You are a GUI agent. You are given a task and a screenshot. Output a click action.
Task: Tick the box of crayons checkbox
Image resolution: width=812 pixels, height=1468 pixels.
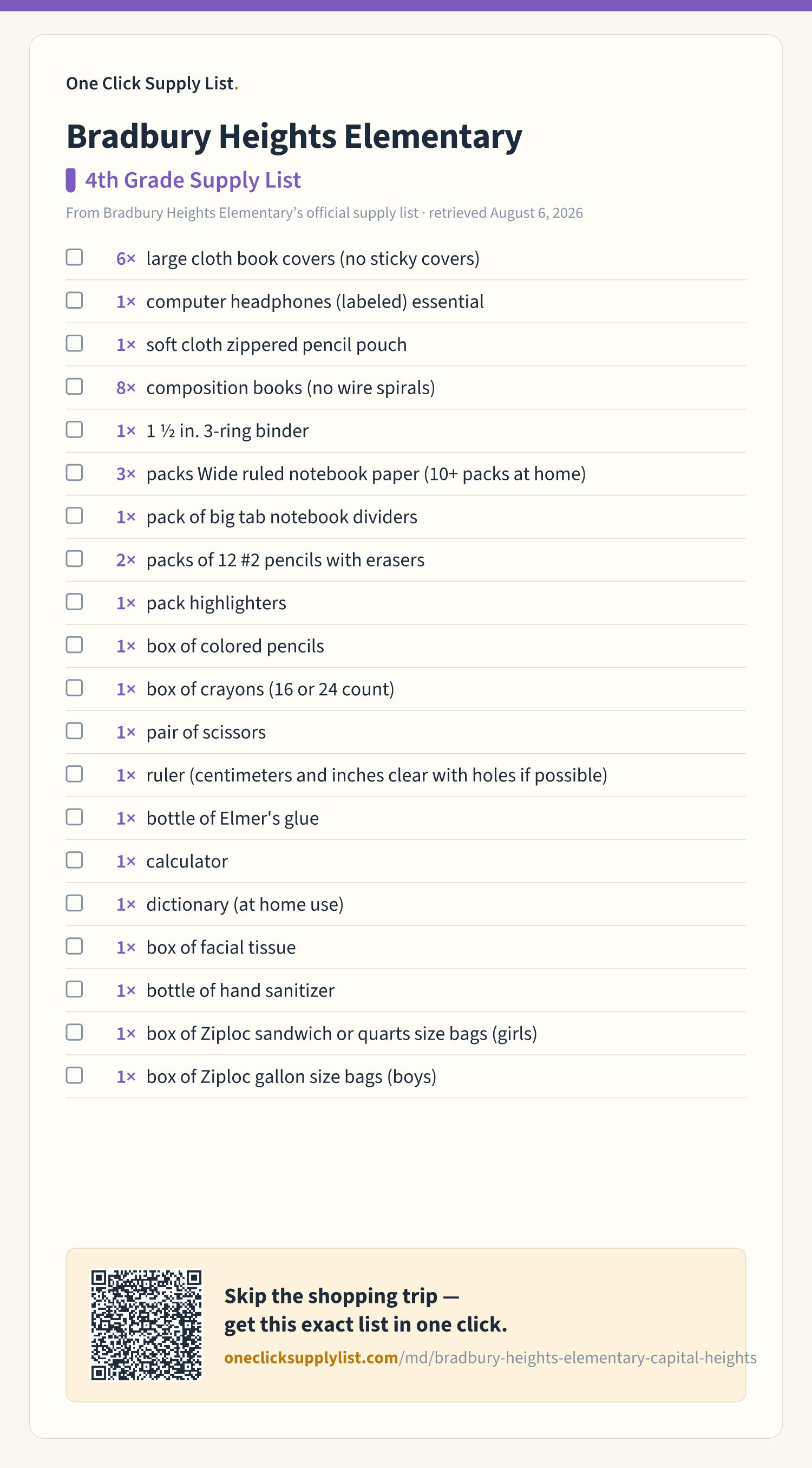tap(74, 688)
